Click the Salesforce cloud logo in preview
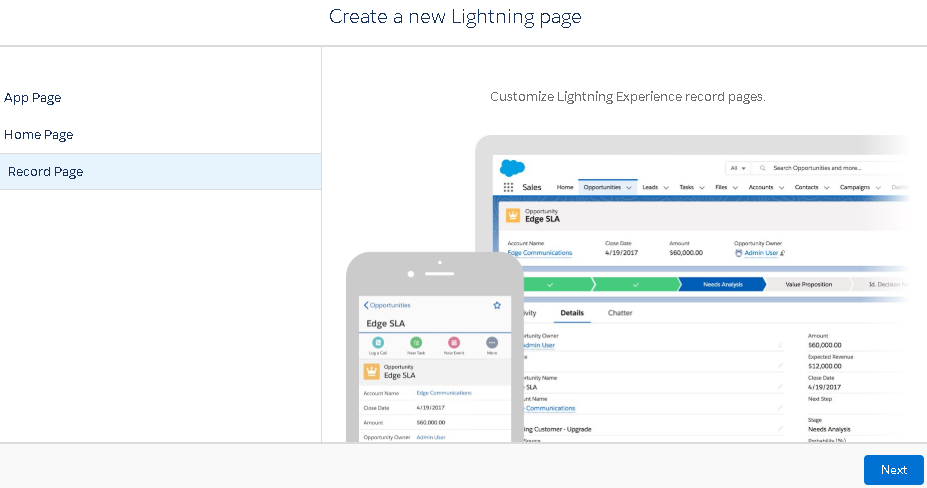 [x=512, y=168]
